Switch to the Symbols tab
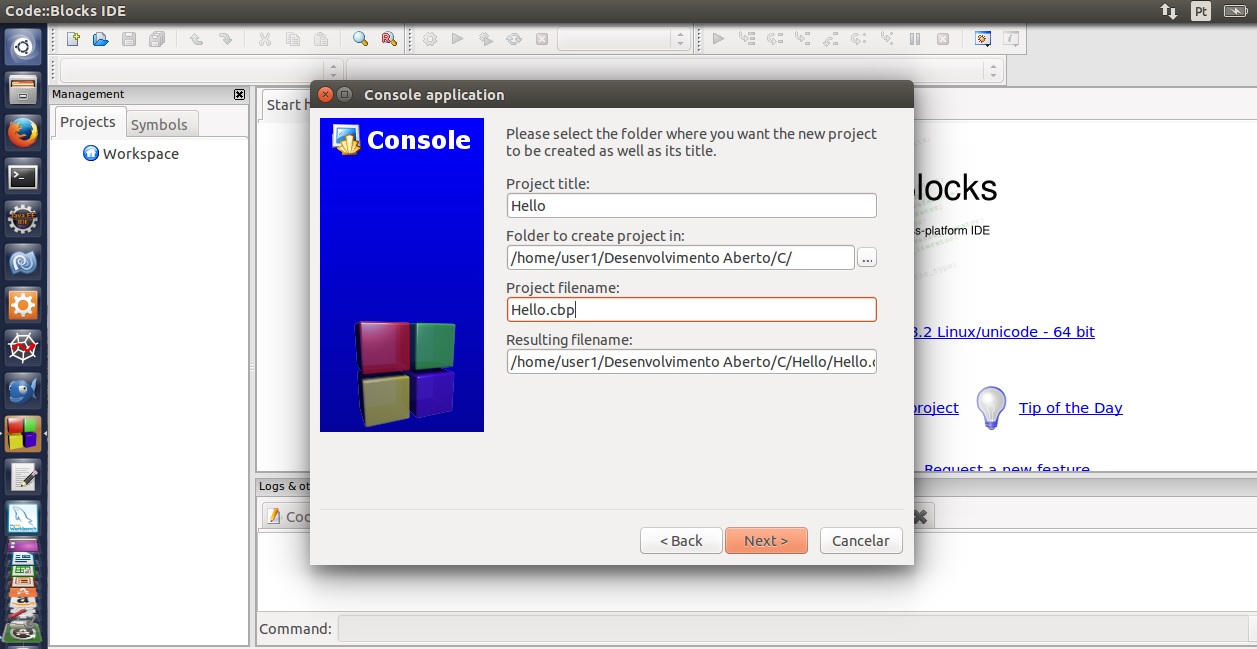Screen dimensions: 1257x649 click(159, 124)
